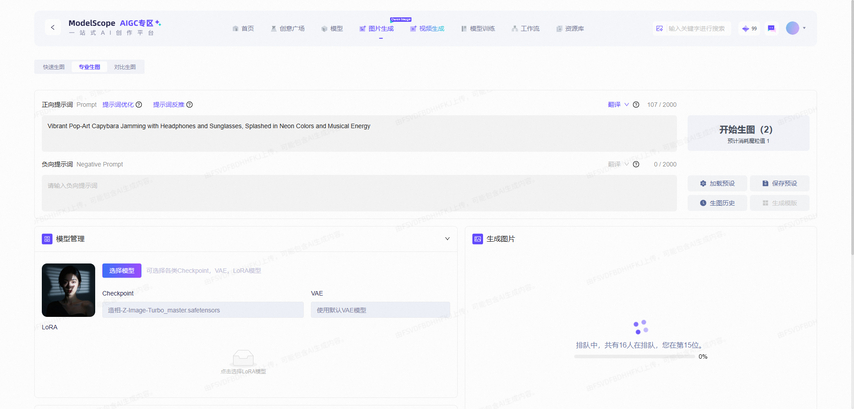This screenshot has width=854, height=409.
Task: Focus the keyword search field
Action: 698,28
